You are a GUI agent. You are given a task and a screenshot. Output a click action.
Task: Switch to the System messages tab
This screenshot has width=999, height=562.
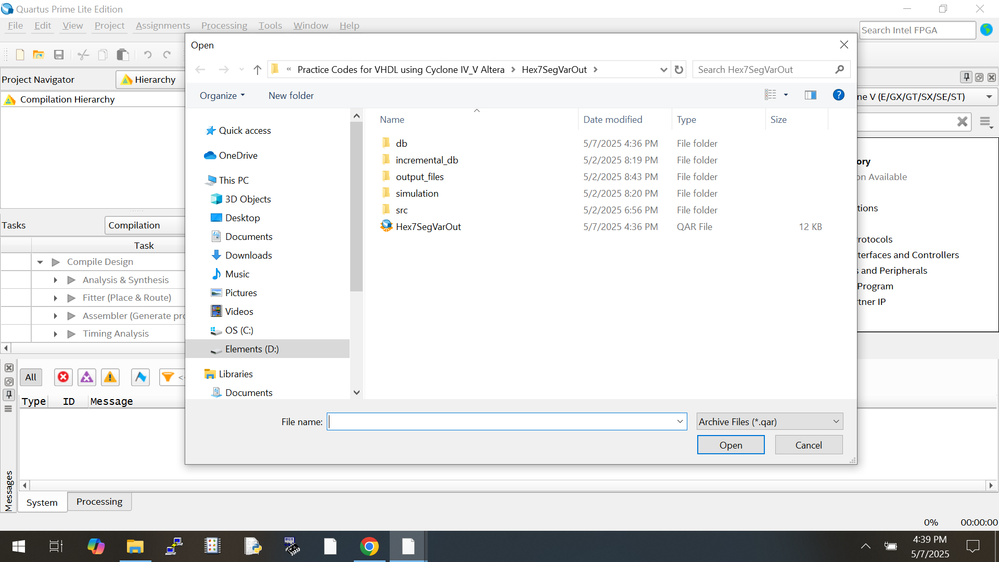coord(42,502)
